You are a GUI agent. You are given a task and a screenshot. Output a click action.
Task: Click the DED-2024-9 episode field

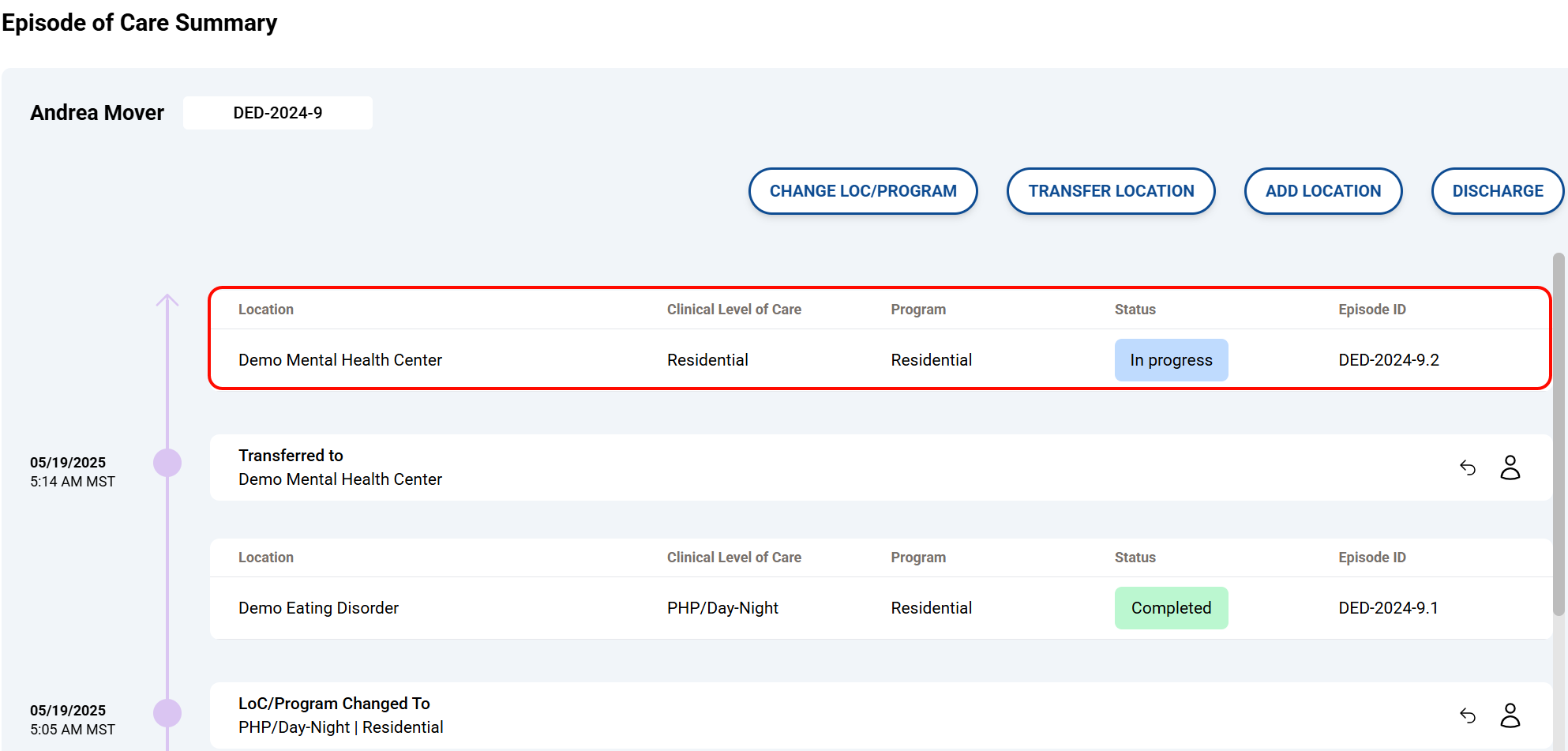pos(278,113)
